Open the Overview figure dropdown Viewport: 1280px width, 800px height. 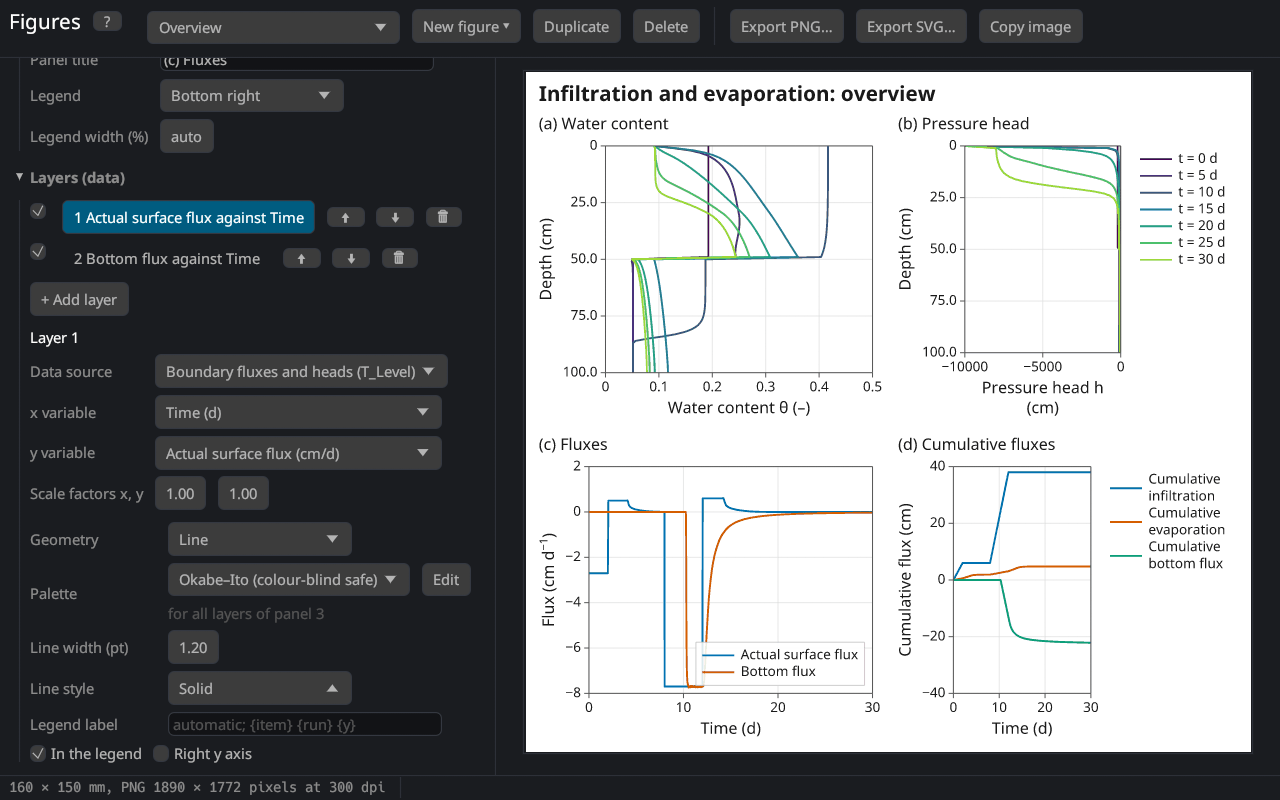(x=273, y=27)
